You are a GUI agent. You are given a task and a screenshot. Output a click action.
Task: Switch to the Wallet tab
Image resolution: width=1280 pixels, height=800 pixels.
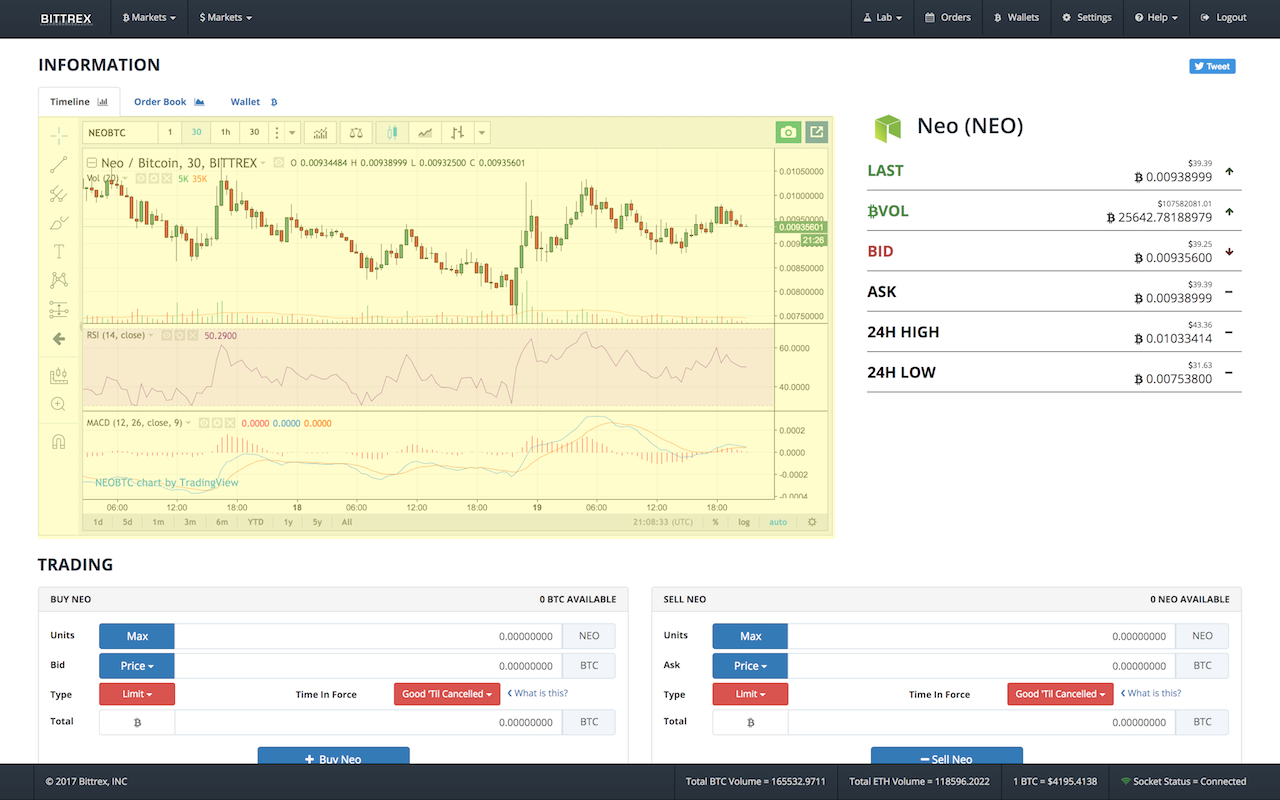pos(254,102)
